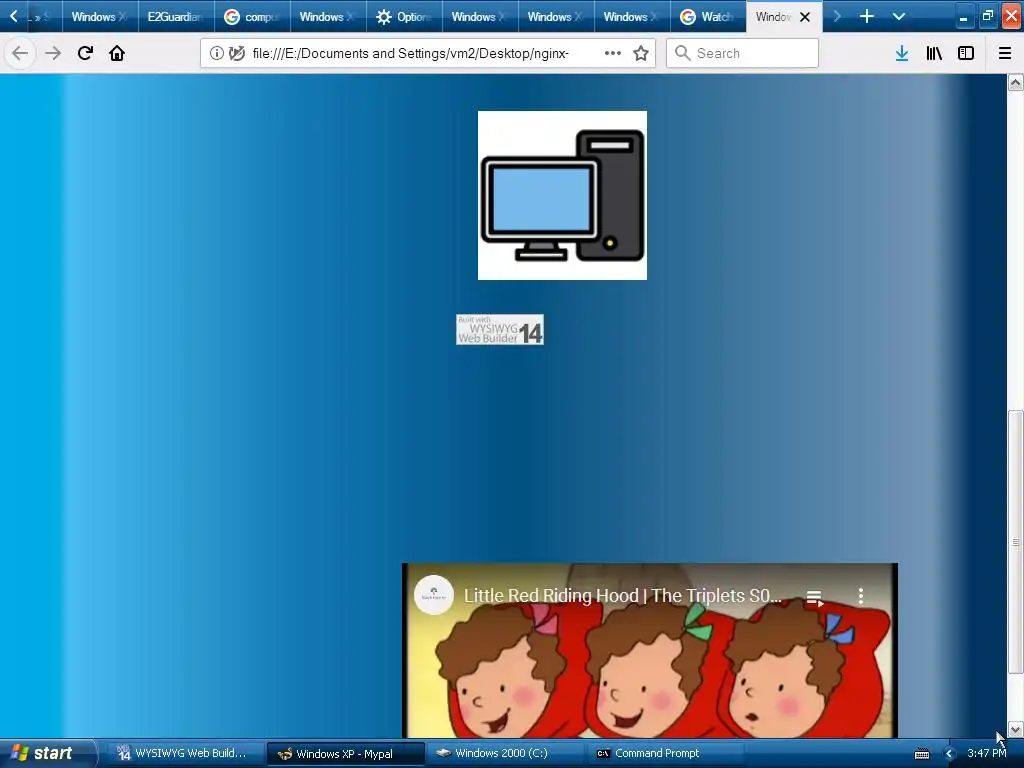Switch to the Google 'compu' tab
1024x768 pixels.
pyautogui.click(x=252, y=17)
